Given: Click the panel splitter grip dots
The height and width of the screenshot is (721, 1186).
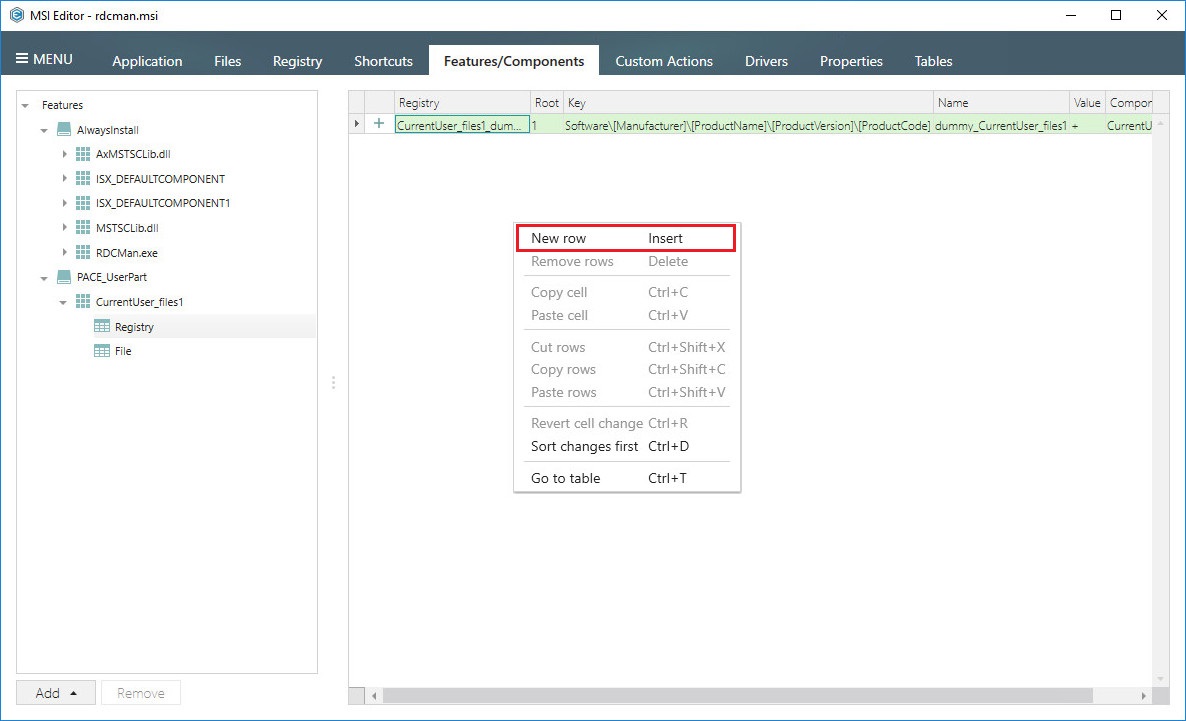Looking at the screenshot, I should pyautogui.click(x=333, y=383).
